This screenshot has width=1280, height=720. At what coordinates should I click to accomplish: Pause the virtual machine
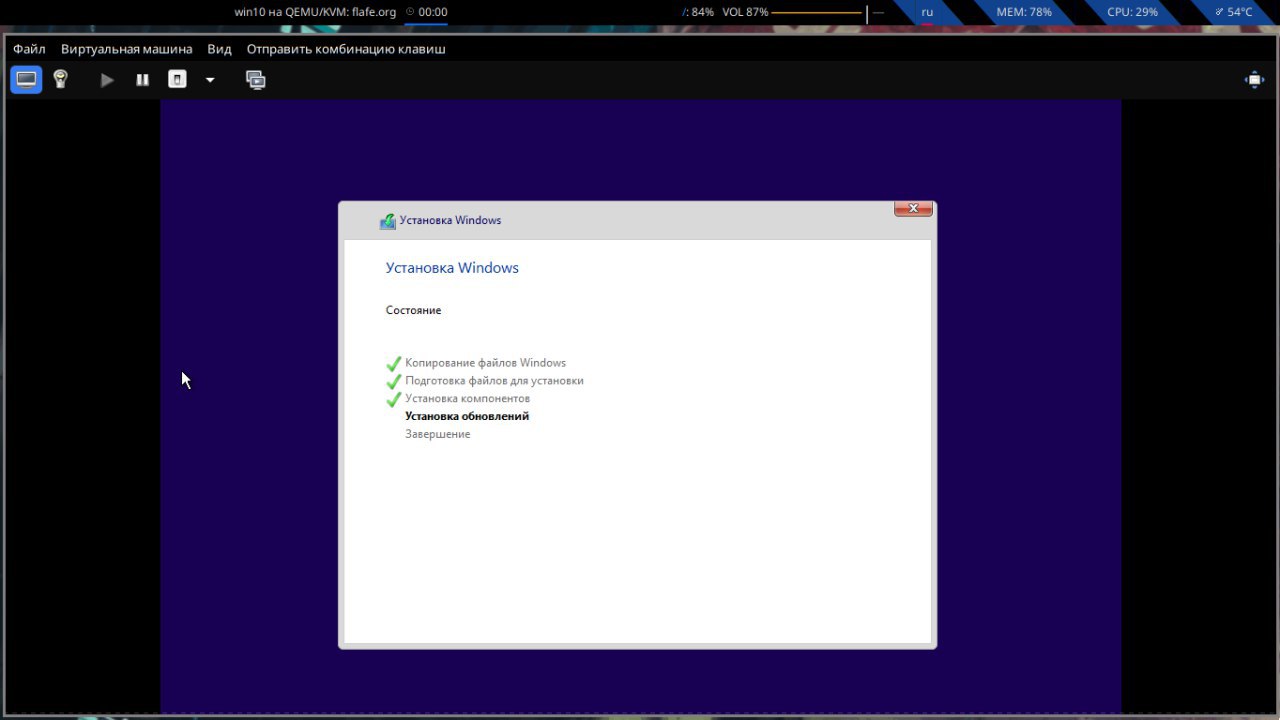(x=143, y=80)
